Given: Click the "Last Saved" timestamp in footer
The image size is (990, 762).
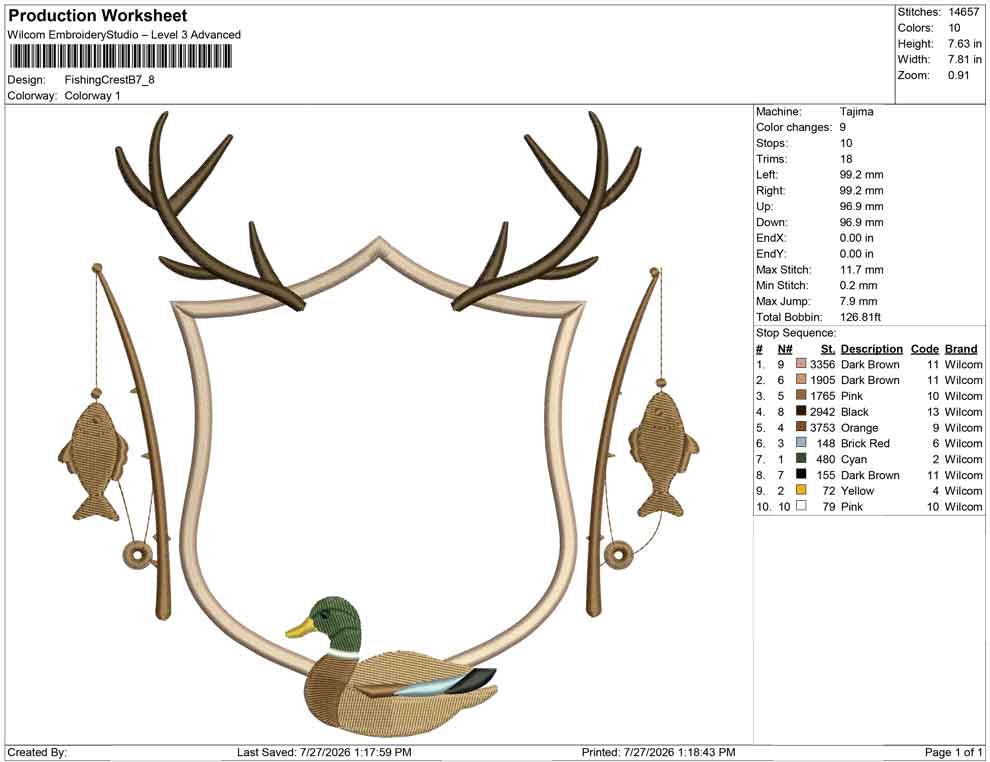Looking at the screenshot, I should (x=324, y=752).
